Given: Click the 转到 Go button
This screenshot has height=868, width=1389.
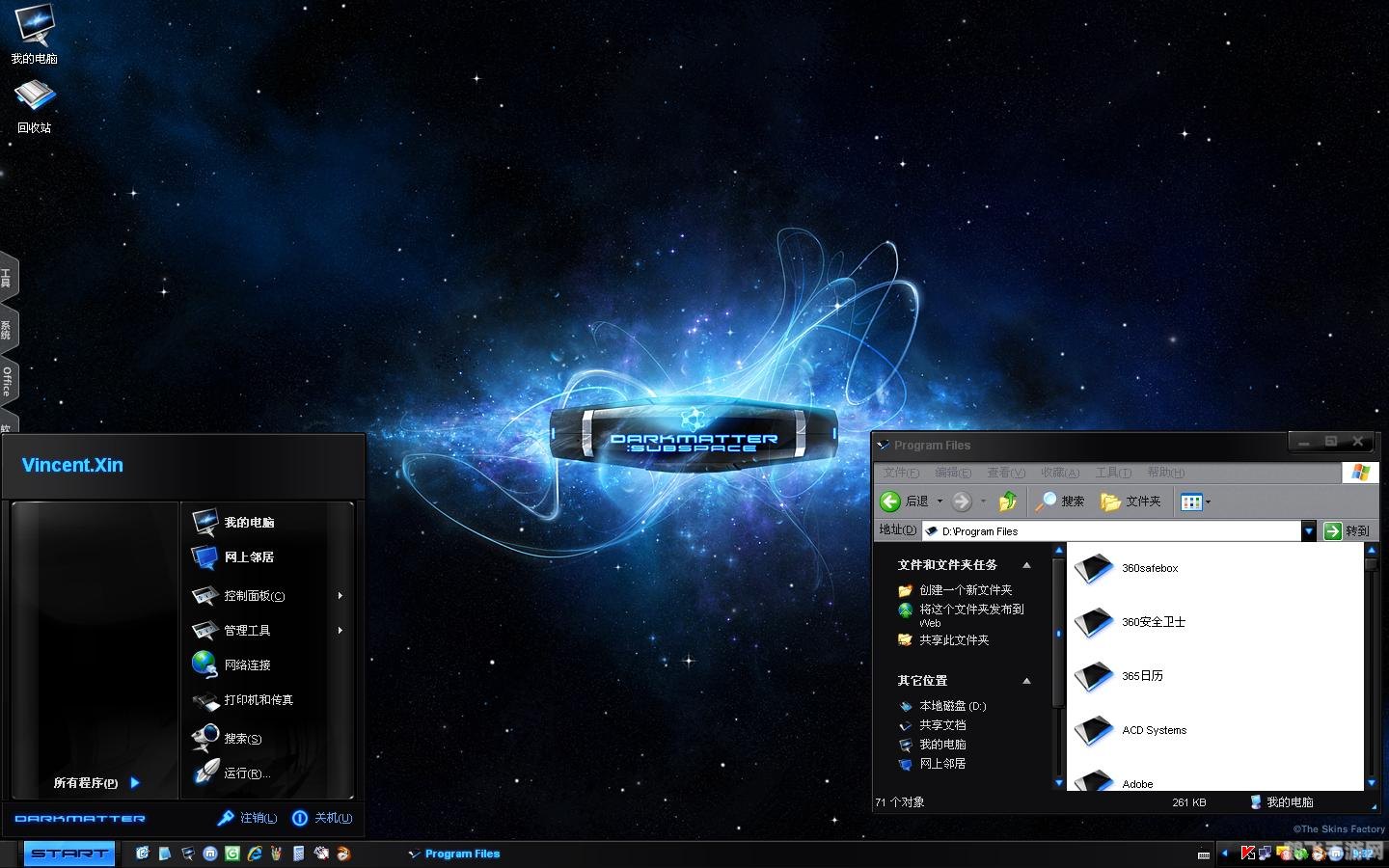Looking at the screenshot, I should tap(1347, 530).
